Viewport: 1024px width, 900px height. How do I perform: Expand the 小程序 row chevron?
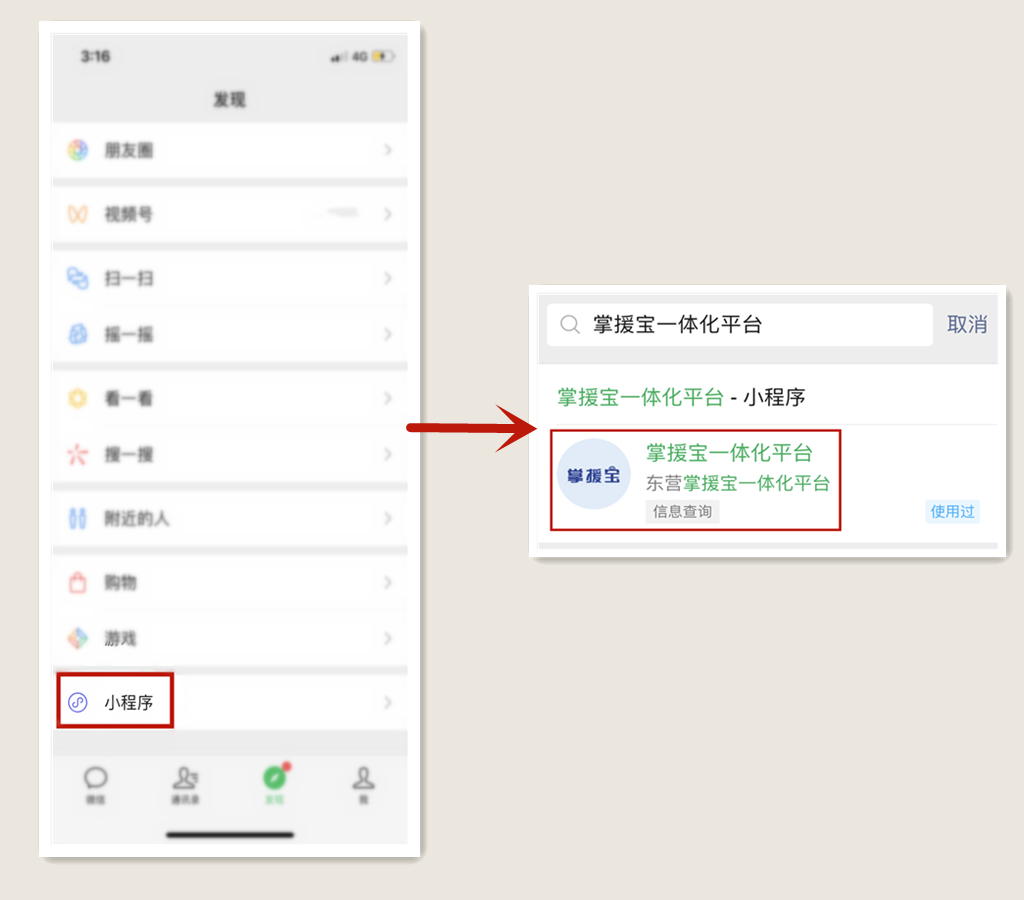(x=388, y=703)
